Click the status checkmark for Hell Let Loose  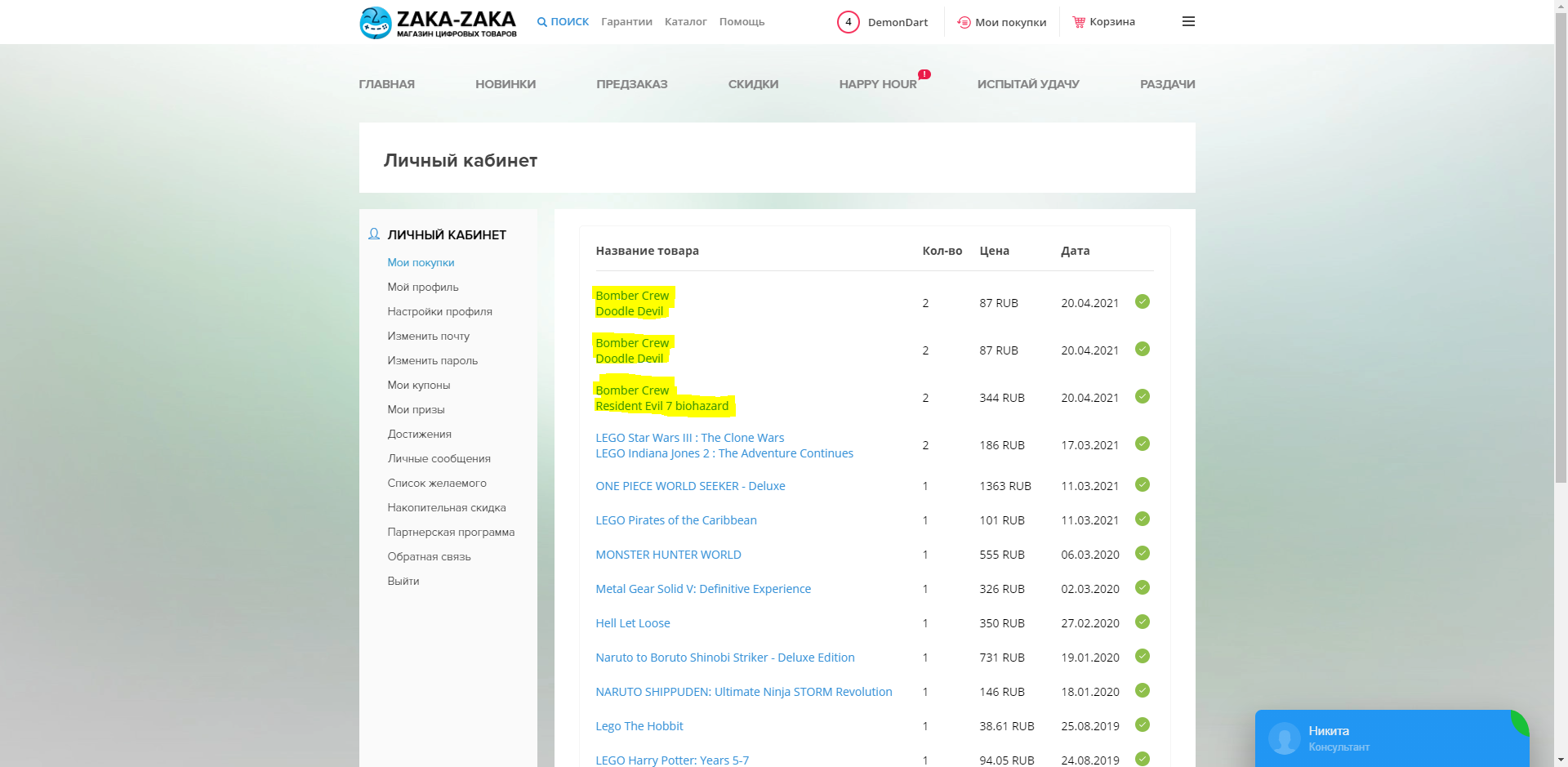coord(1143,622)
